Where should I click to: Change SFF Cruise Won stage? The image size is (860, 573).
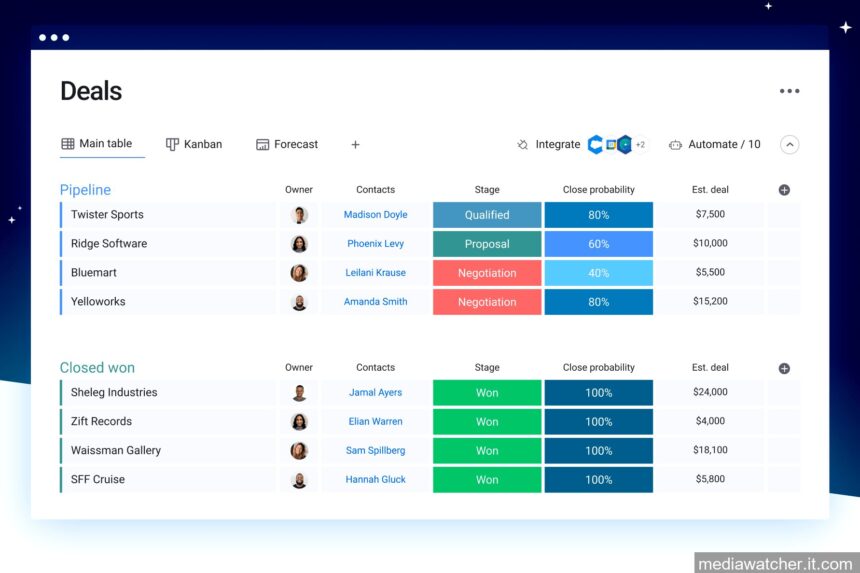coord(487,480)
